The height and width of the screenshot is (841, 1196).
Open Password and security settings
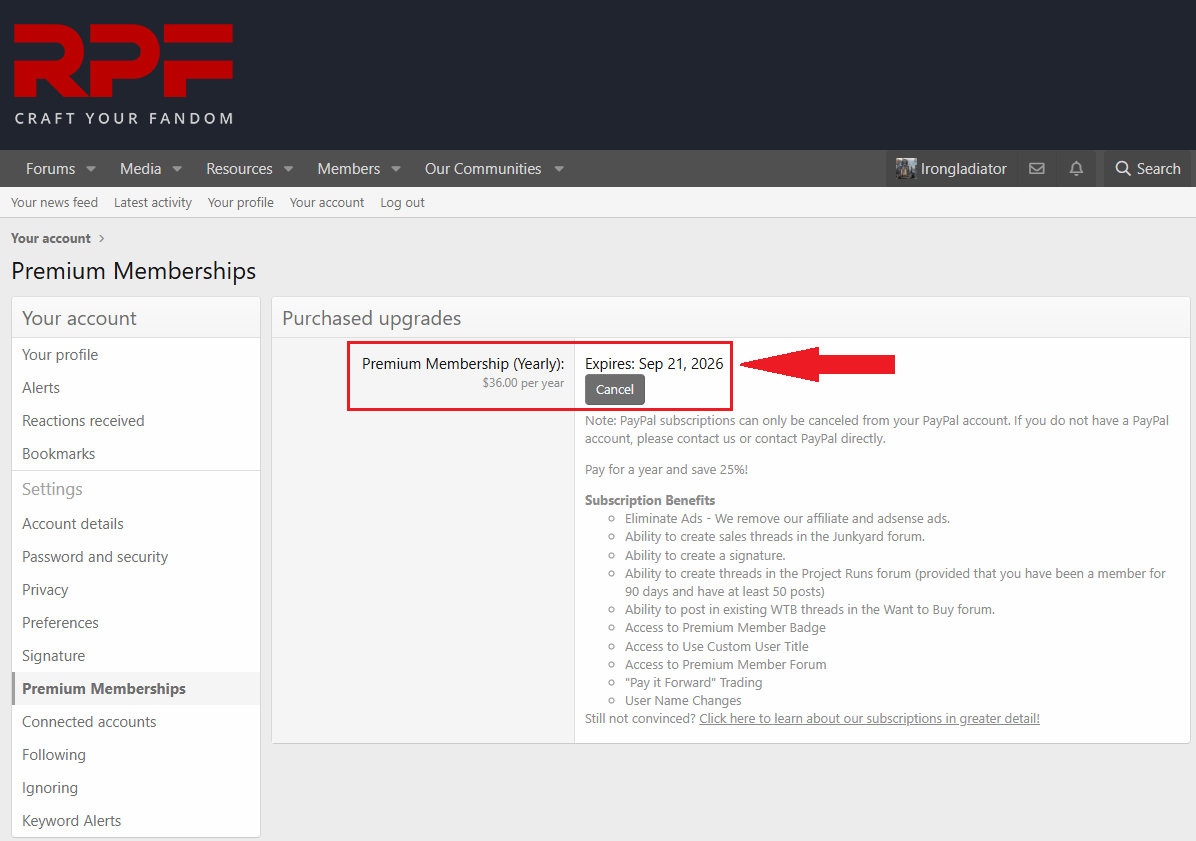[x=95, y=557]
